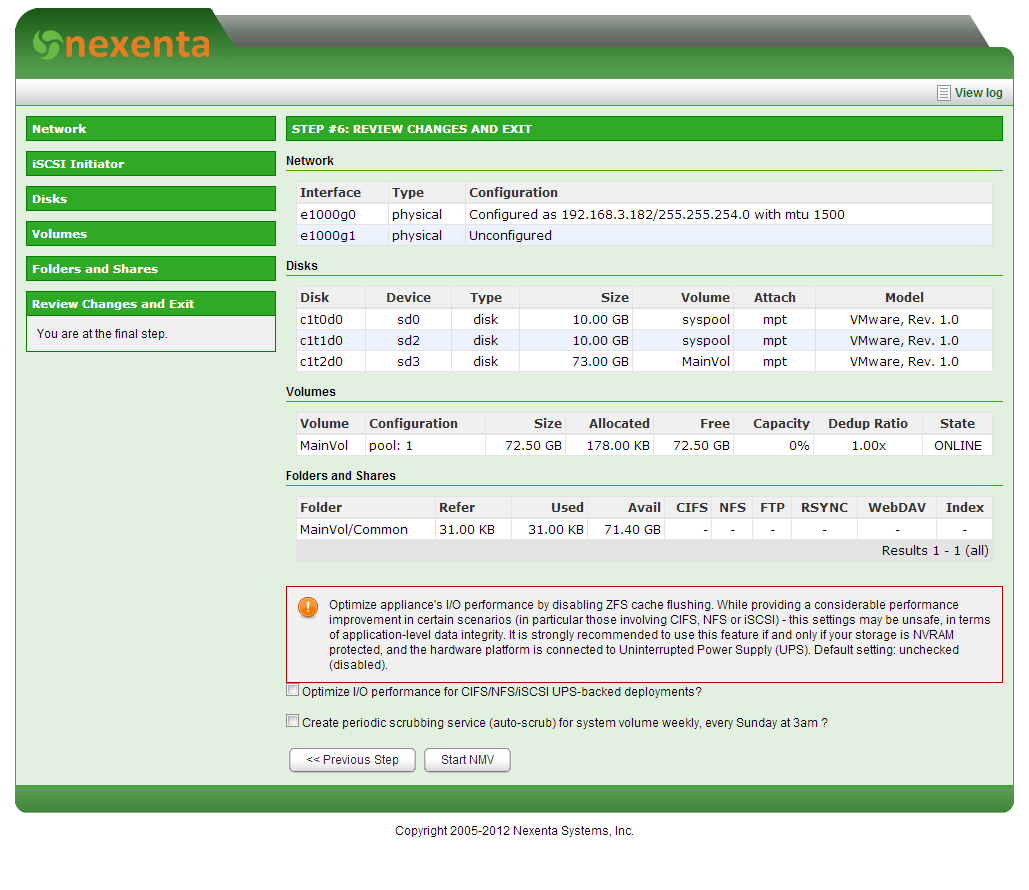1029x890 pixels.
Task: Click the RSYNC column header
Action: click(x=824, y=507)
